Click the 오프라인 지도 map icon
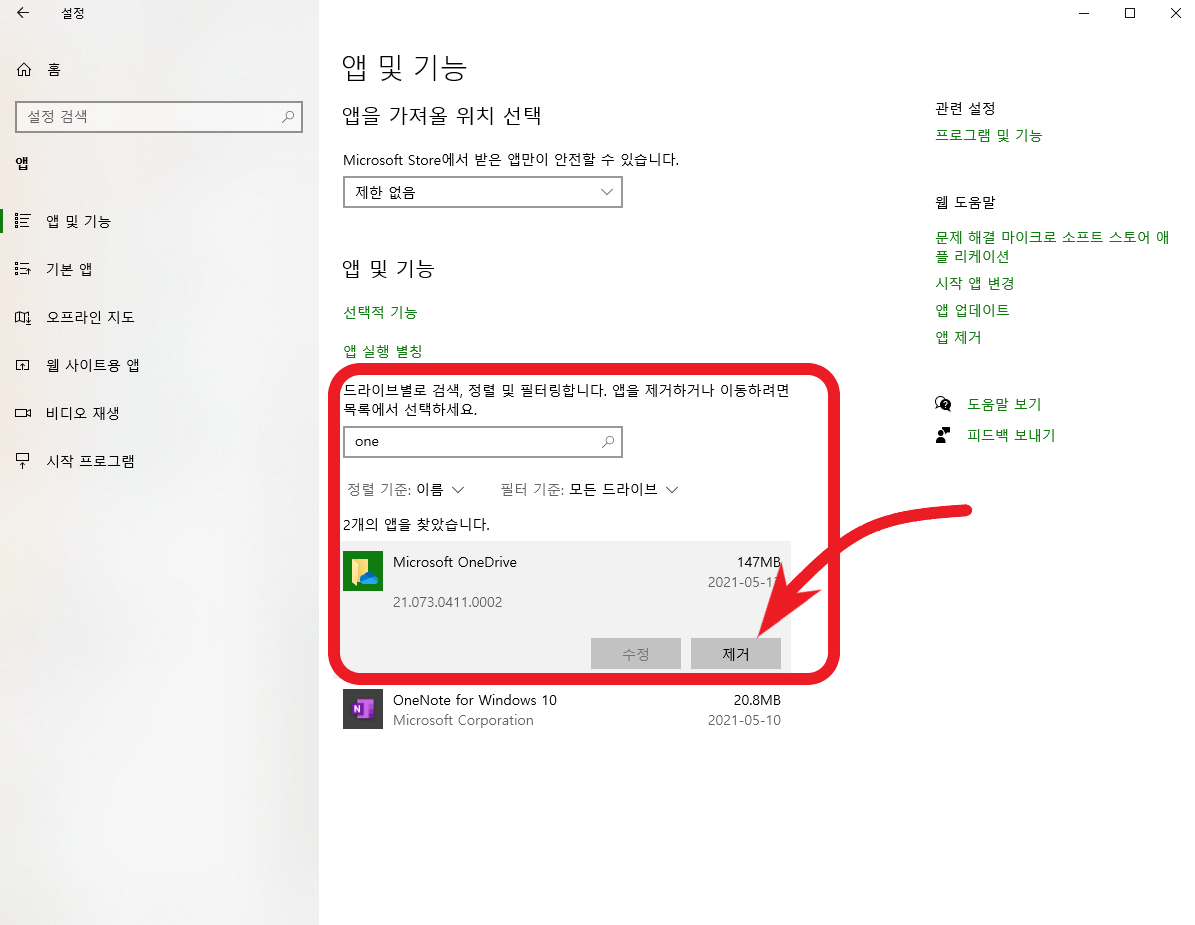 [x=23, y=317]
